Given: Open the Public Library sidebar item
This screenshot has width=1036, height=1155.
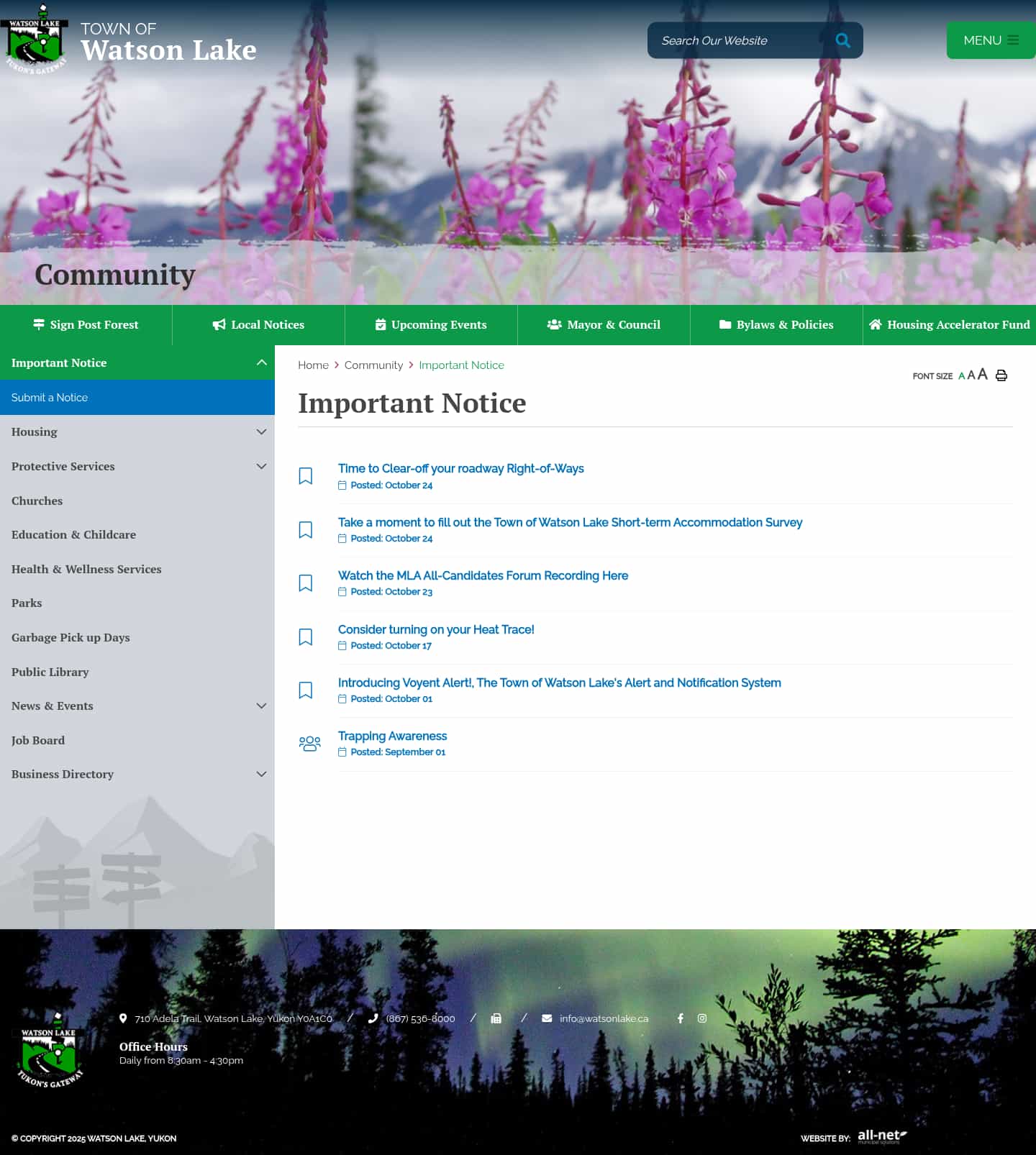Looking at the screenshot, I should point(137,672).
